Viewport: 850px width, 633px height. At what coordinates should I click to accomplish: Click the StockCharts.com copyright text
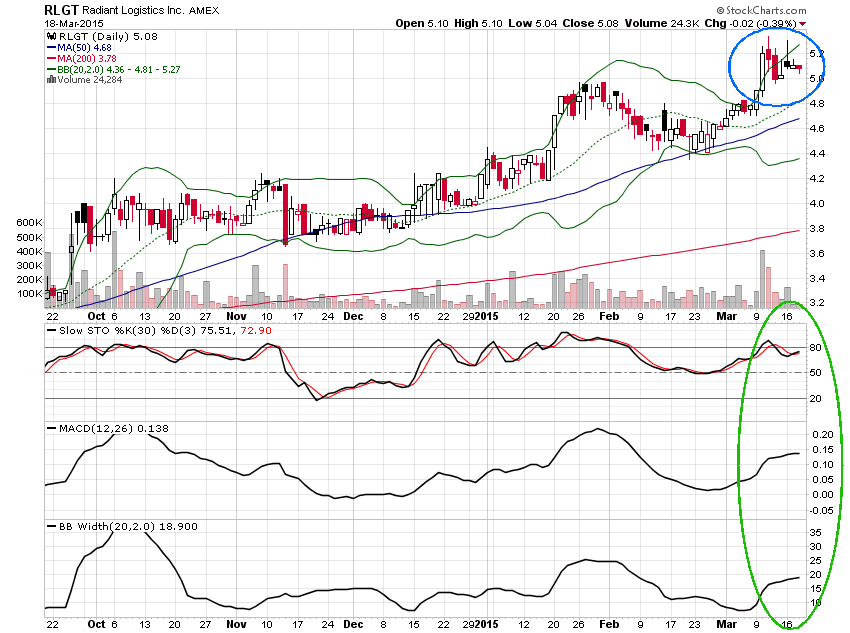click(761, 10)
